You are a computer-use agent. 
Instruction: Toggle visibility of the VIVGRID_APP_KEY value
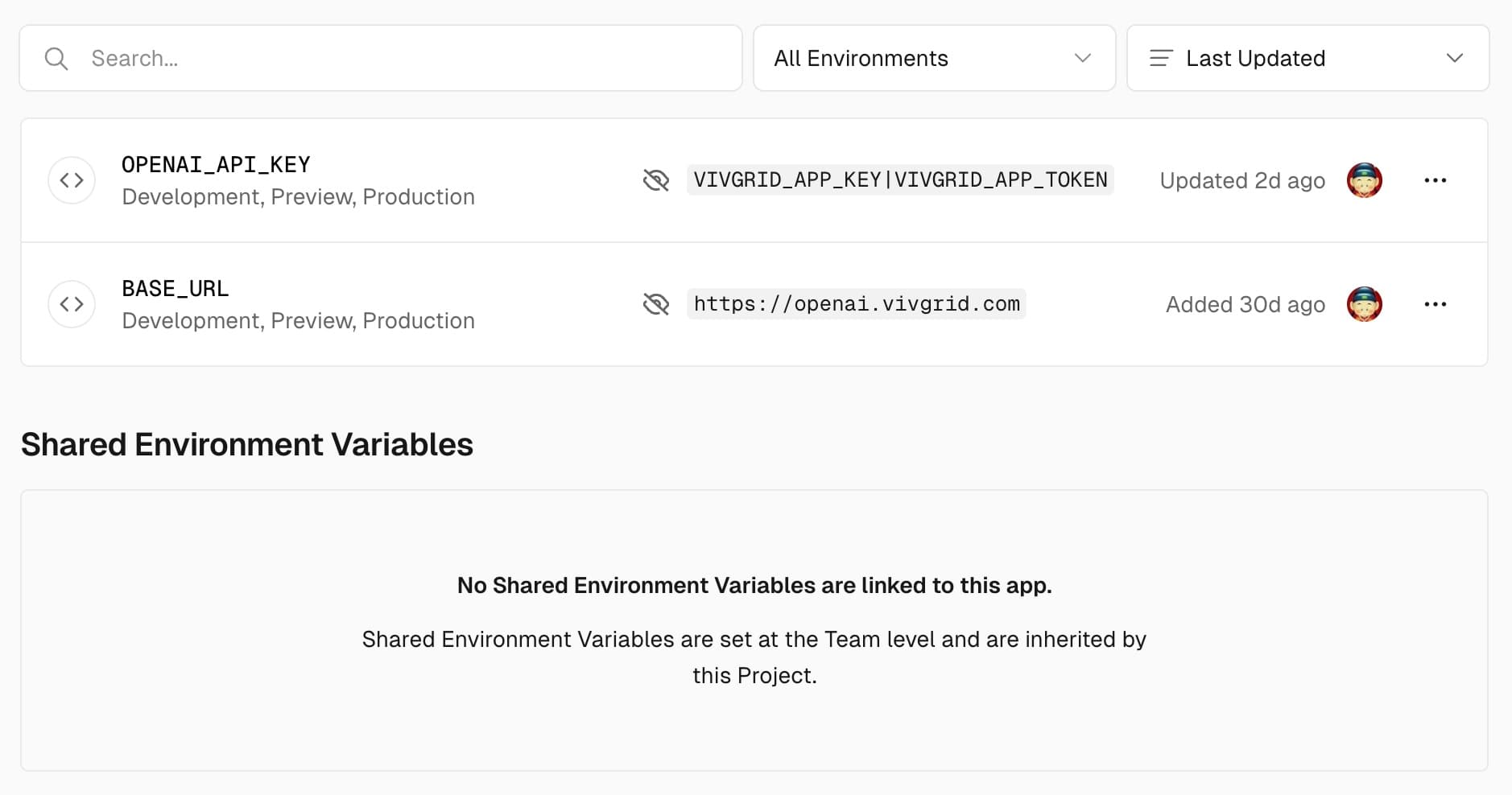pyautogui.click(x=655, y=179)
